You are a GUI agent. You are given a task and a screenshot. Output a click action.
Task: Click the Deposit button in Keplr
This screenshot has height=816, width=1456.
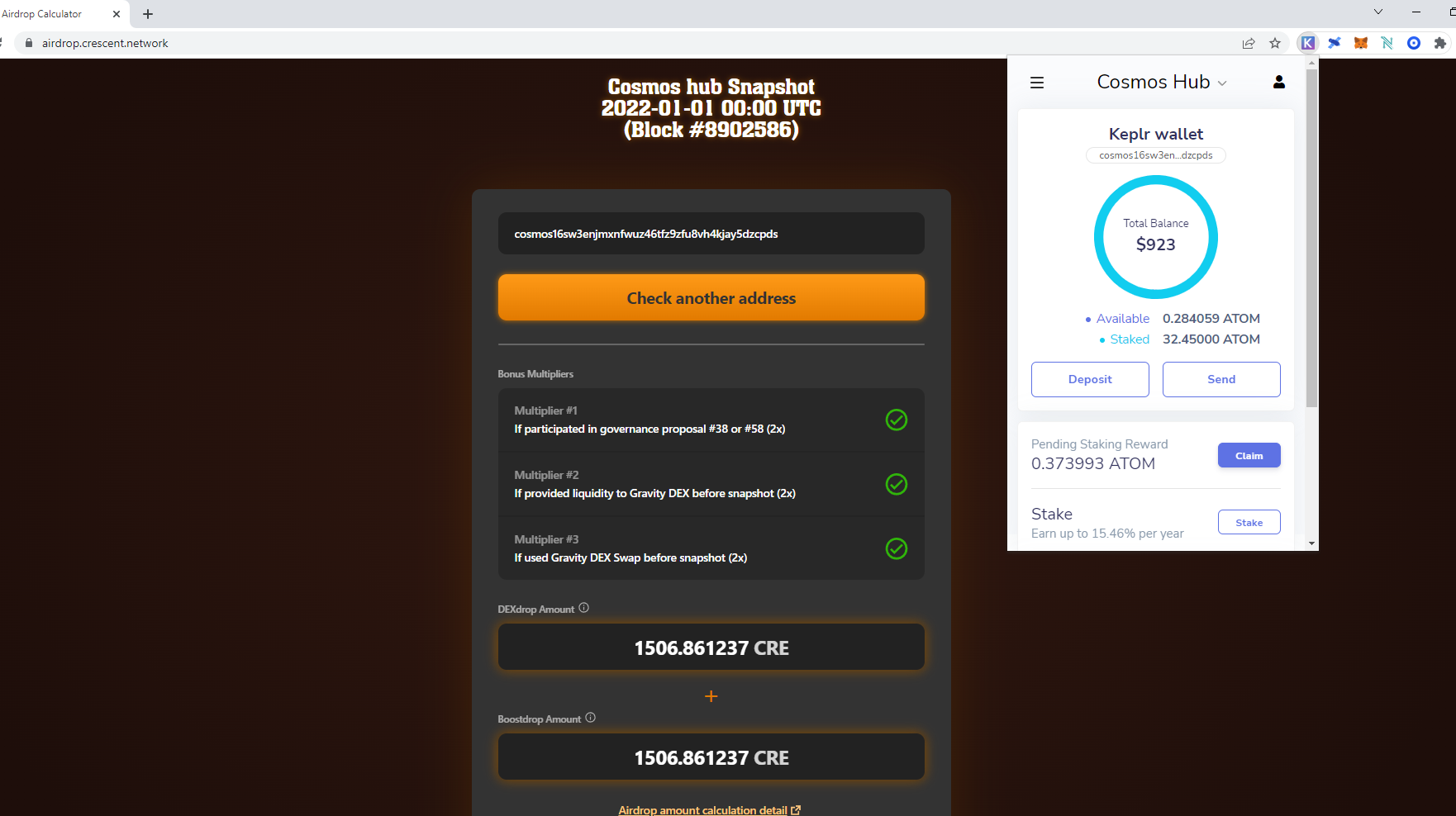[1090, 379]
